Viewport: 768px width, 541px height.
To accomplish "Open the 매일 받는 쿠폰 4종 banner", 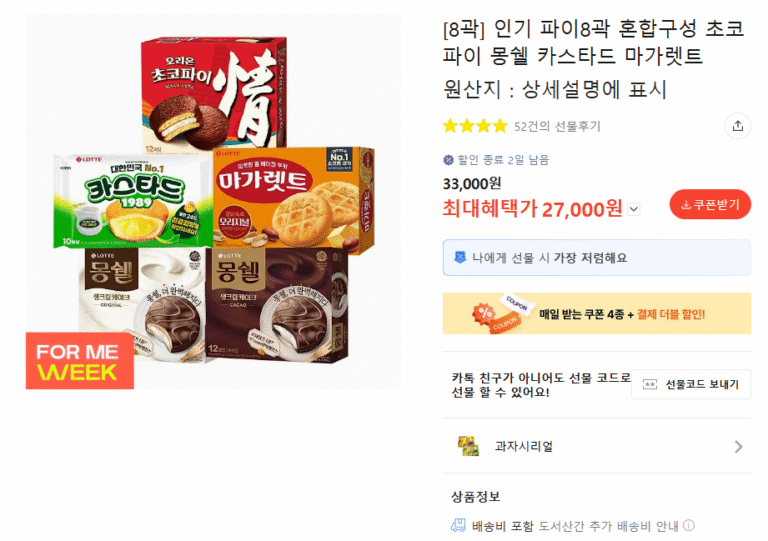I will (x=597, y=313).
